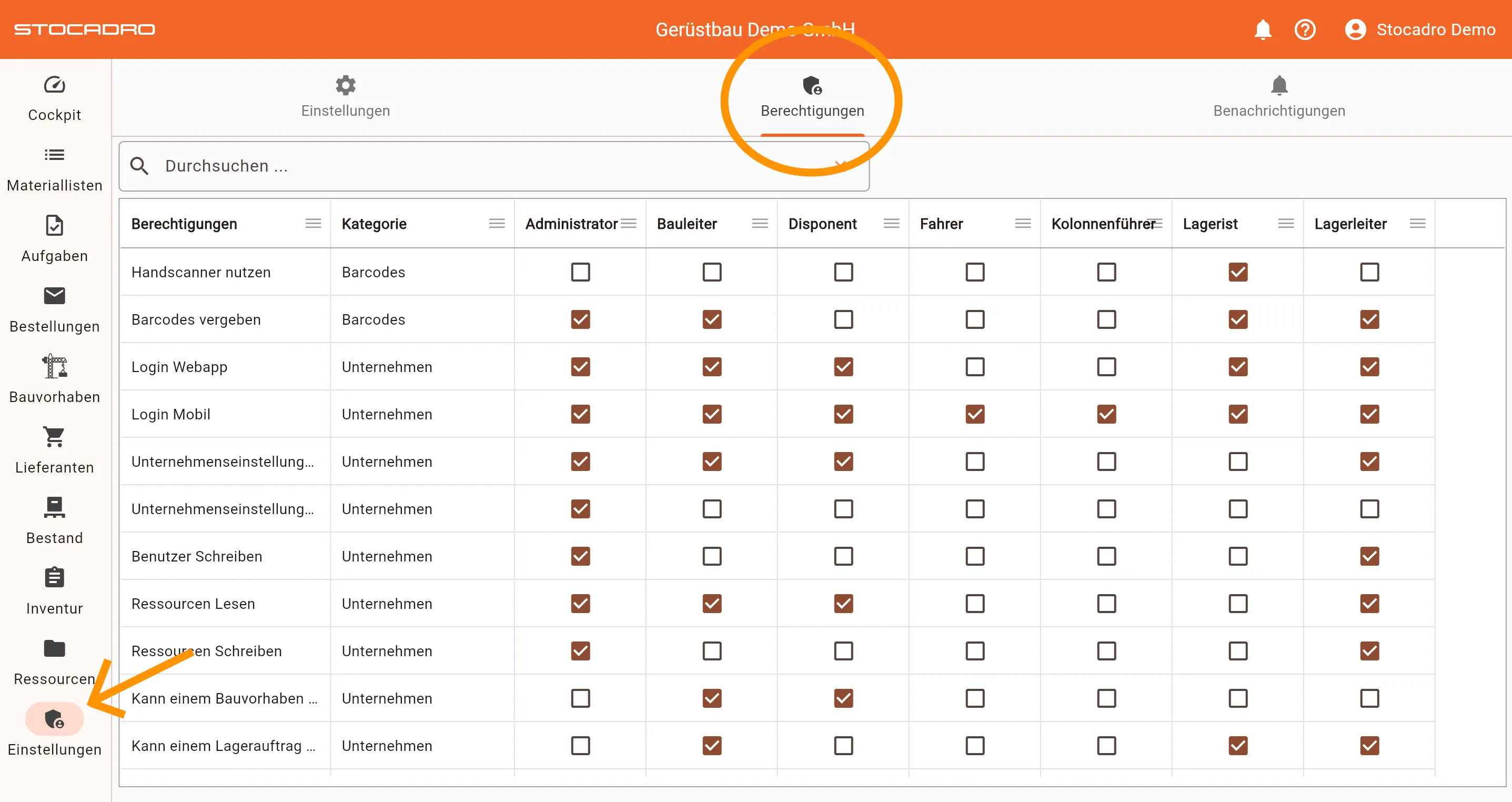
Task: Toggle Benutzer Schreiben for Bauleiter
Action: click(x=712, y=557)
